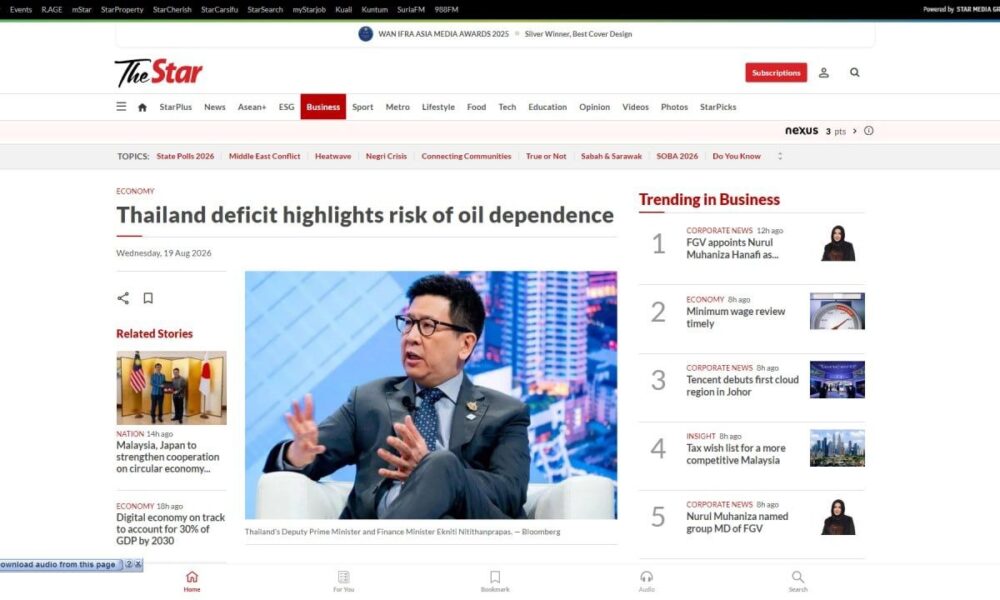
Task: Open the Sport section
Action: (362, 107)
